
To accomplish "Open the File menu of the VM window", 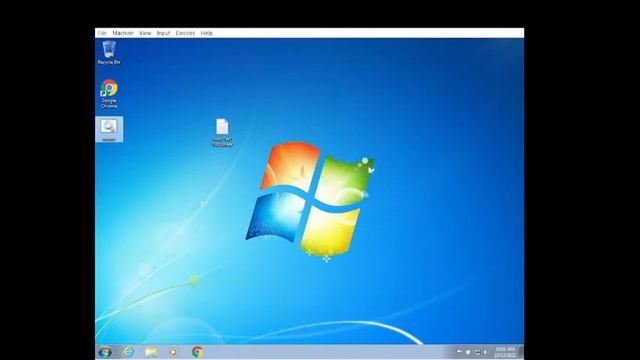I will [x=102, y=33].
